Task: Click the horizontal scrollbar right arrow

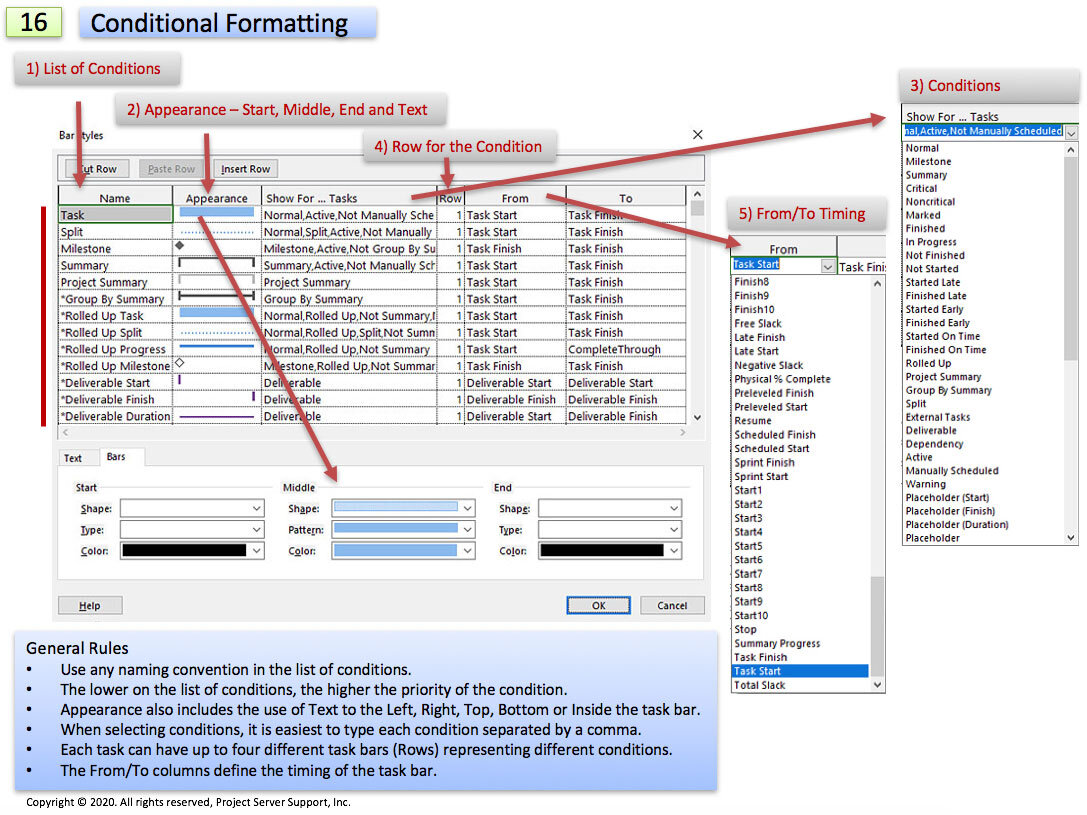Action: 683,432
